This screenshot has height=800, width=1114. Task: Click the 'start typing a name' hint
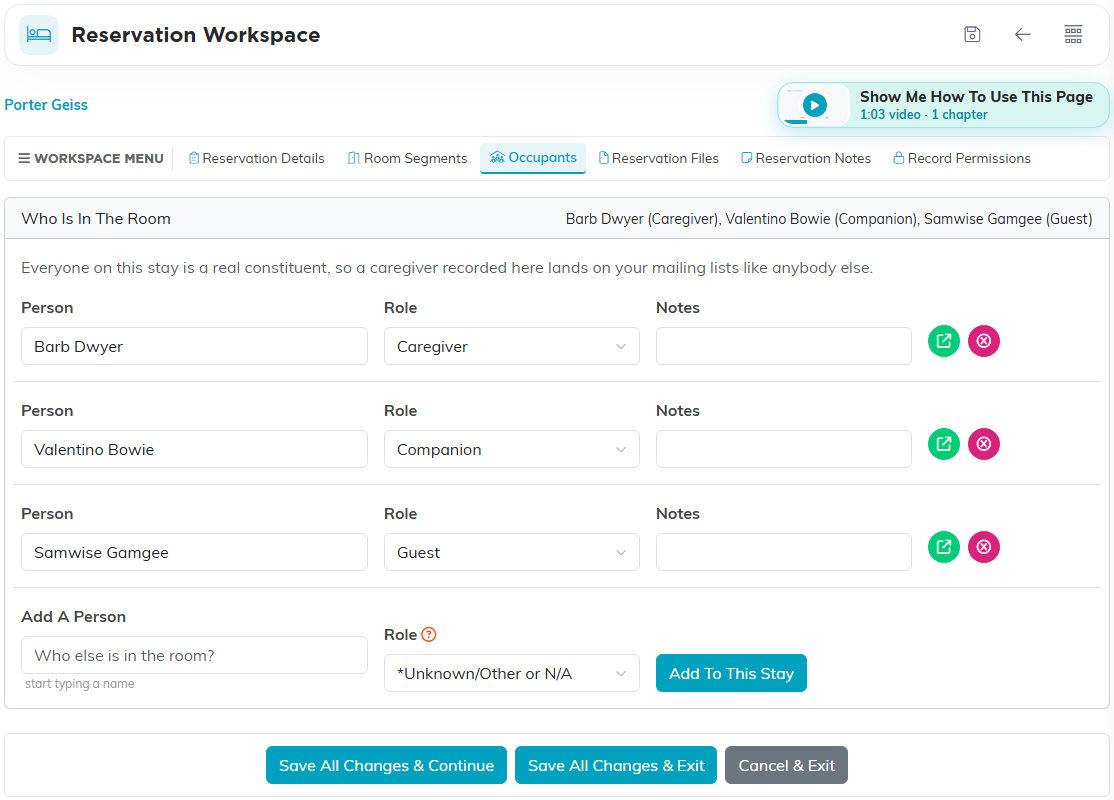(x=80, y=684)
